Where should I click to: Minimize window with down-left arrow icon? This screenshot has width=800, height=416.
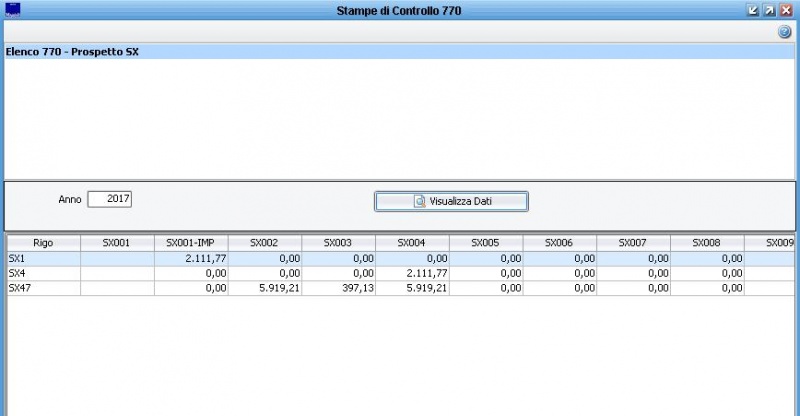(x=753, y=10)
